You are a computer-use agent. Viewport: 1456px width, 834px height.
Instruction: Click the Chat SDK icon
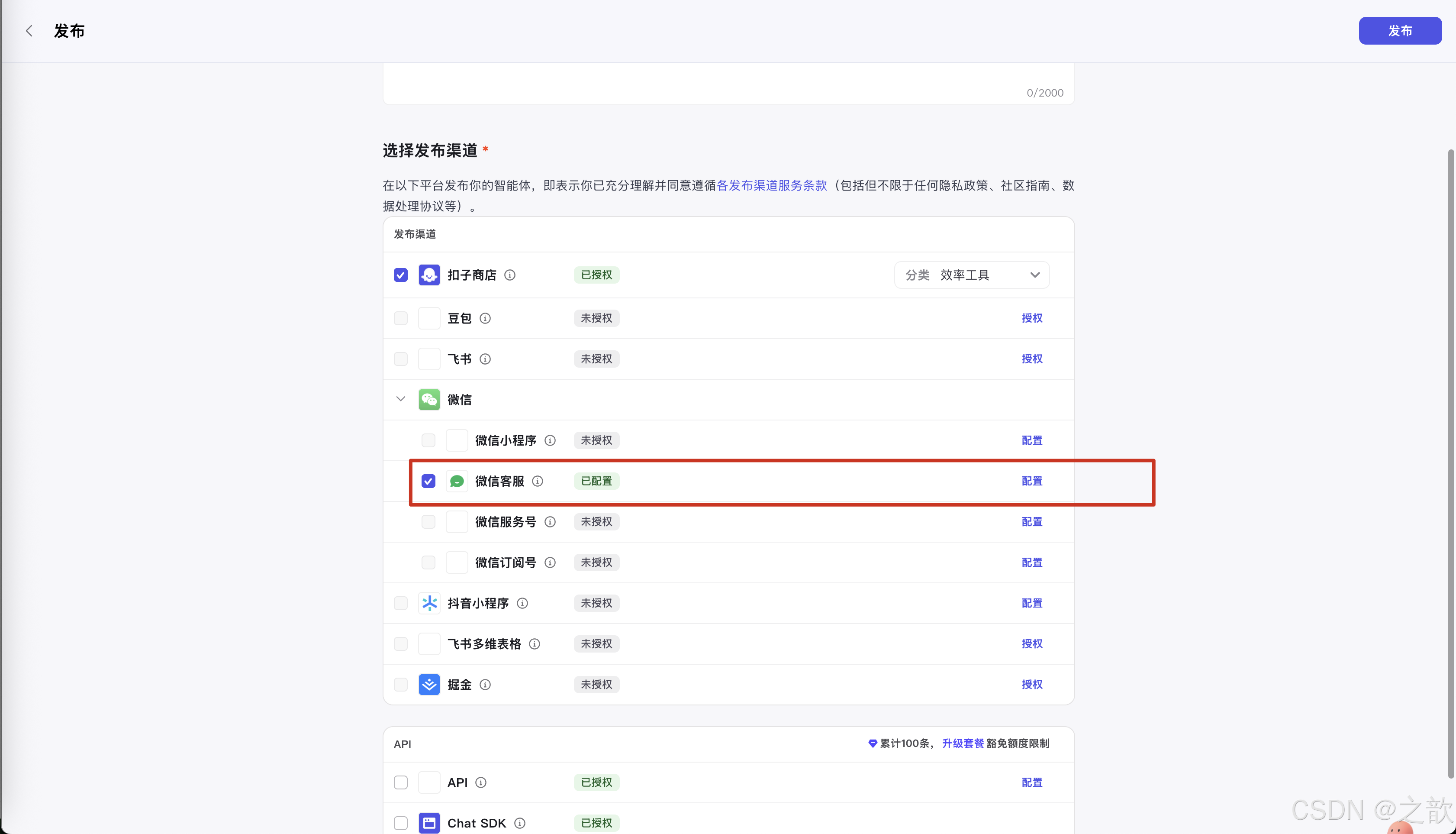click(x=429, y=823)
